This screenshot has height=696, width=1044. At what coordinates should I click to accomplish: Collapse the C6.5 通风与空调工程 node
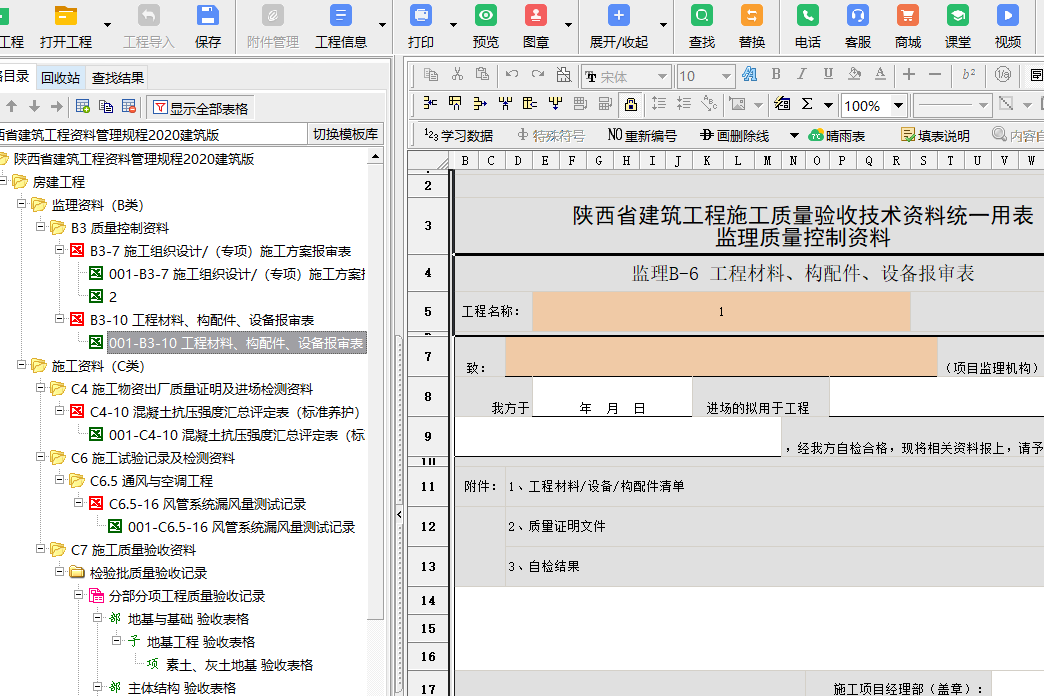point(60,480)
